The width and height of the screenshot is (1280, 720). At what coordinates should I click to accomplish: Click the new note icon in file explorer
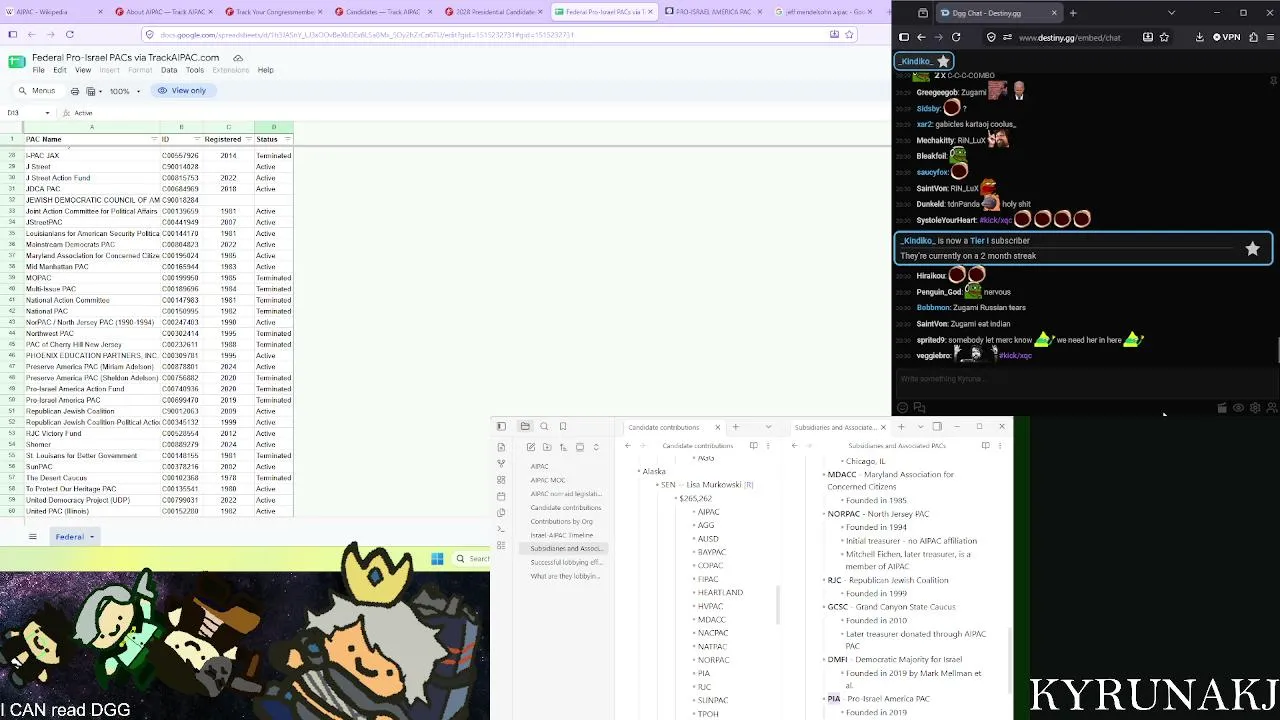(x=531, y=447)
